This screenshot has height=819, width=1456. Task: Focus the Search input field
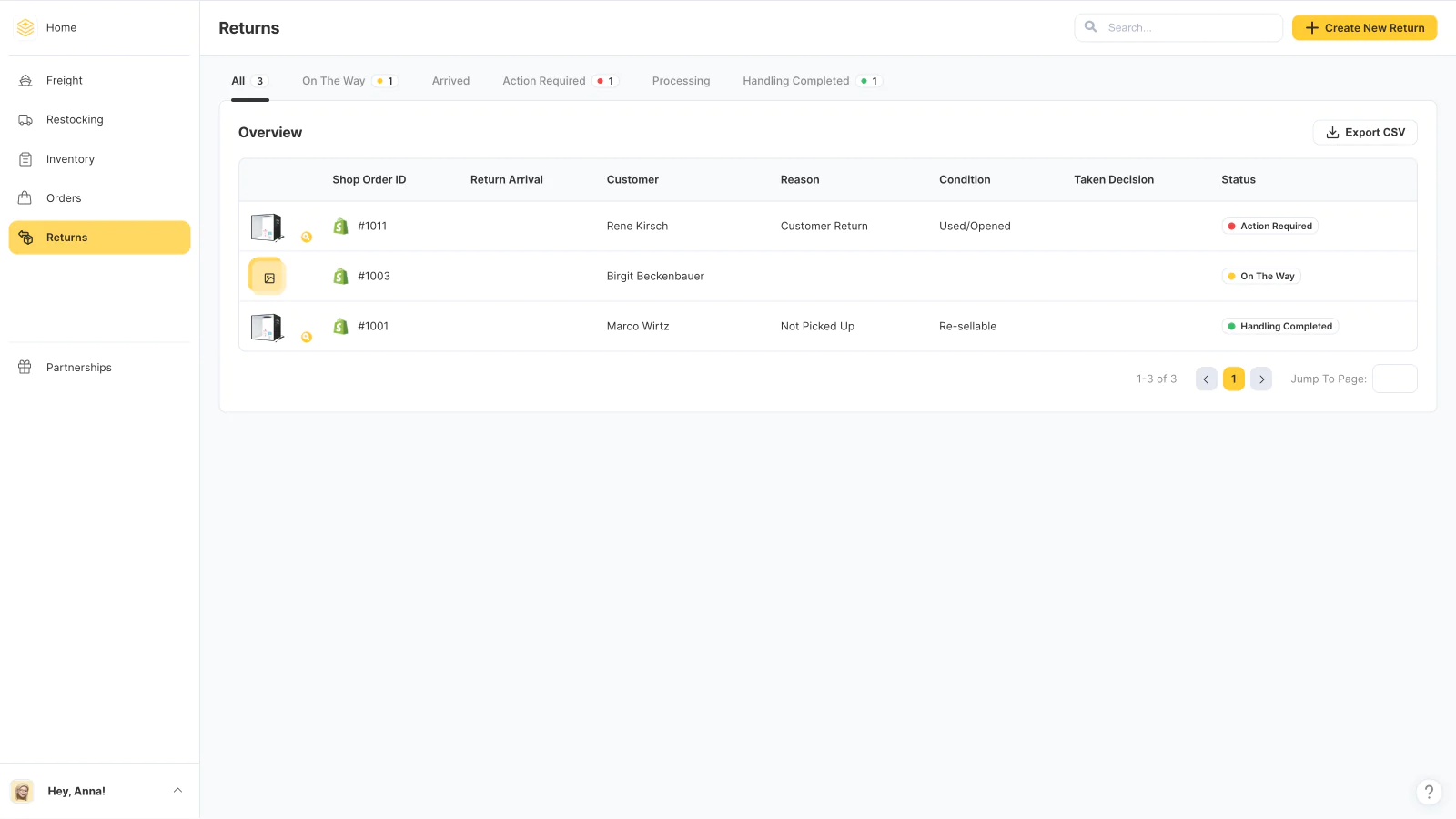pos(1188,28)
